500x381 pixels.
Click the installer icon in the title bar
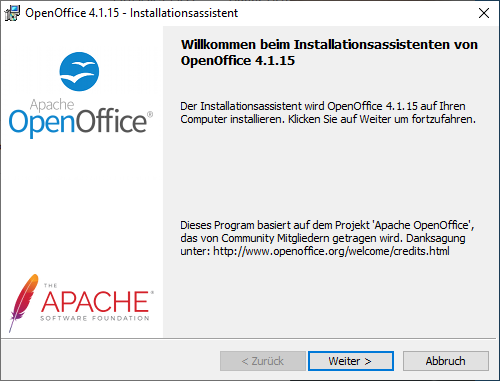[x=12, y=13]
